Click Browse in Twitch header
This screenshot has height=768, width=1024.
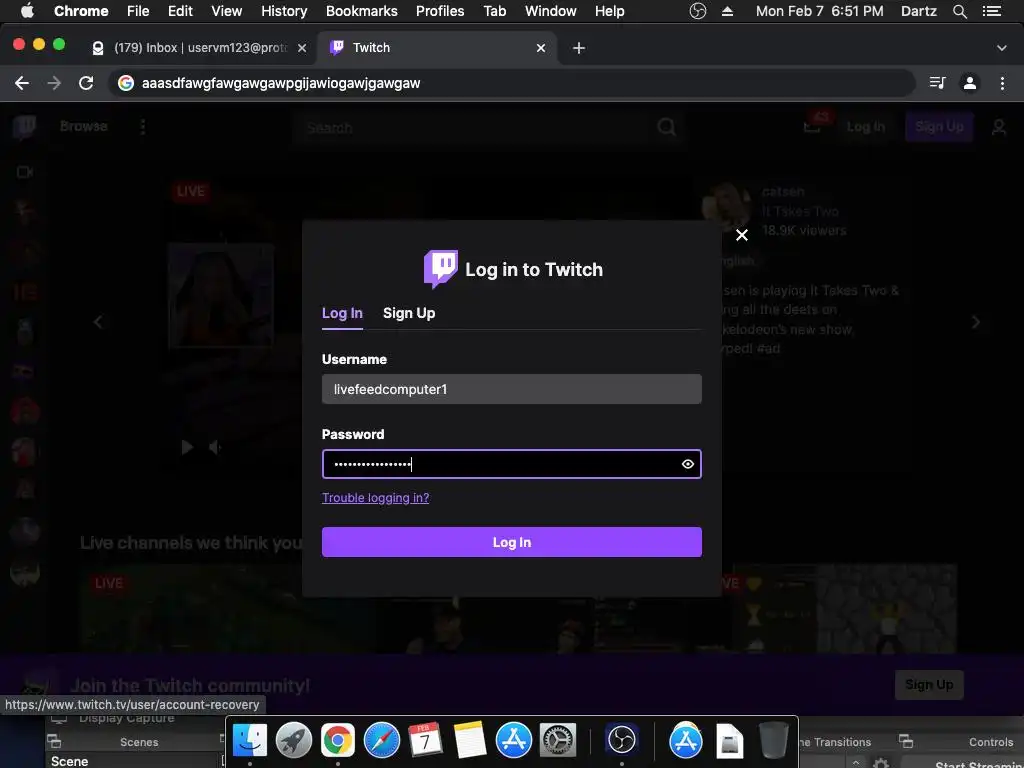[x=84, y=126]
